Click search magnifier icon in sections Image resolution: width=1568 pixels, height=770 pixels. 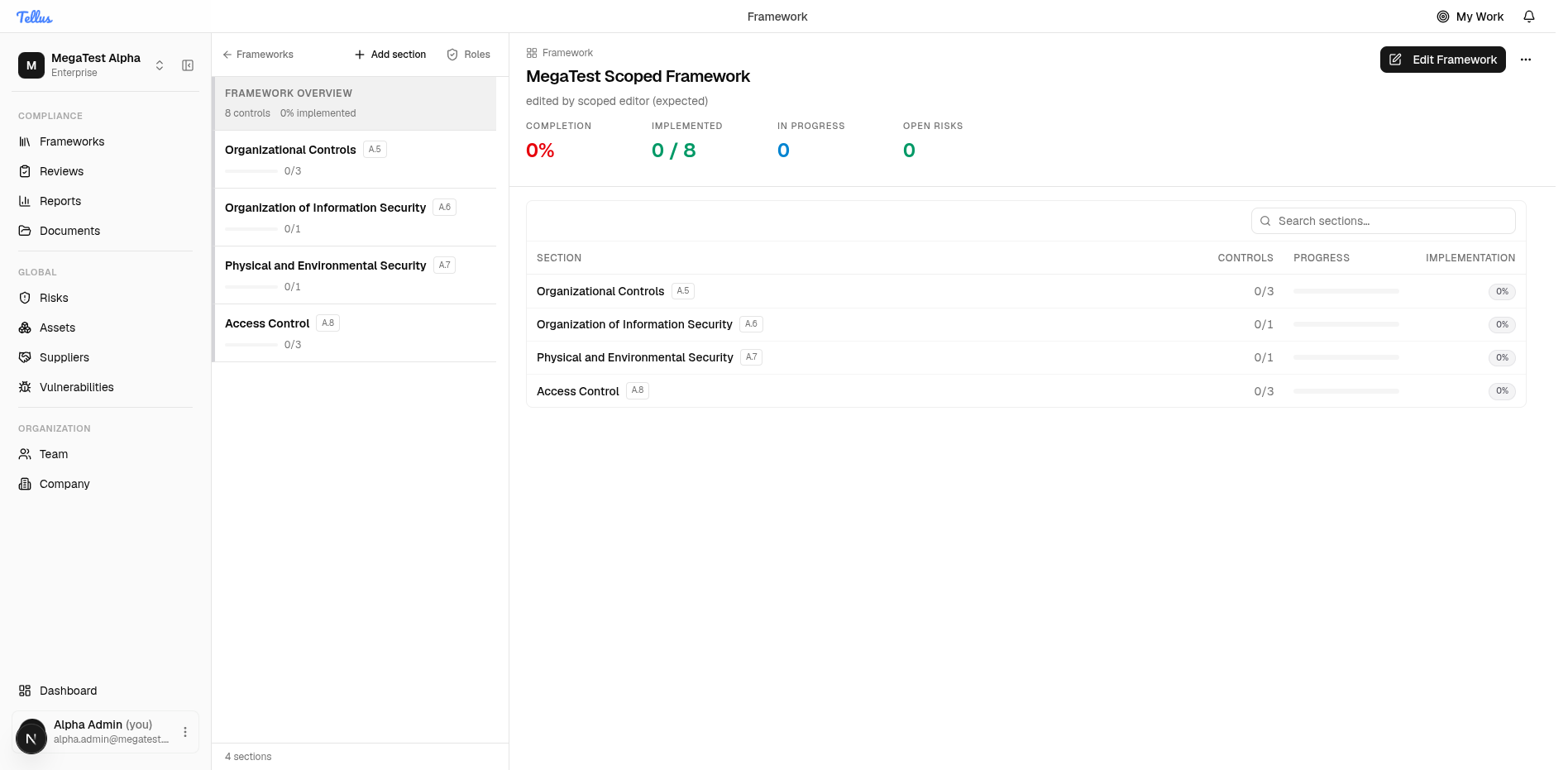click(x=1265, y=221)
